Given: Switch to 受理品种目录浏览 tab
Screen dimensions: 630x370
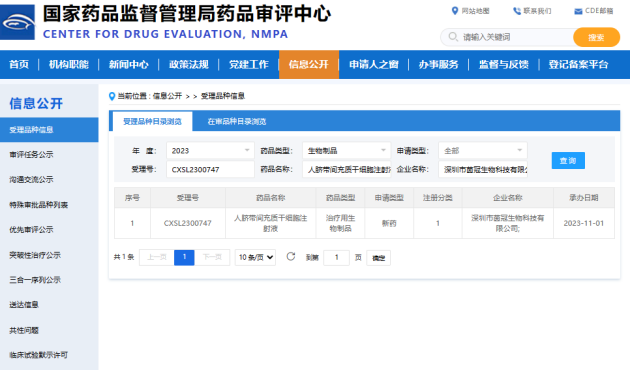Looking at the screenshot, I should click(152, 121).
